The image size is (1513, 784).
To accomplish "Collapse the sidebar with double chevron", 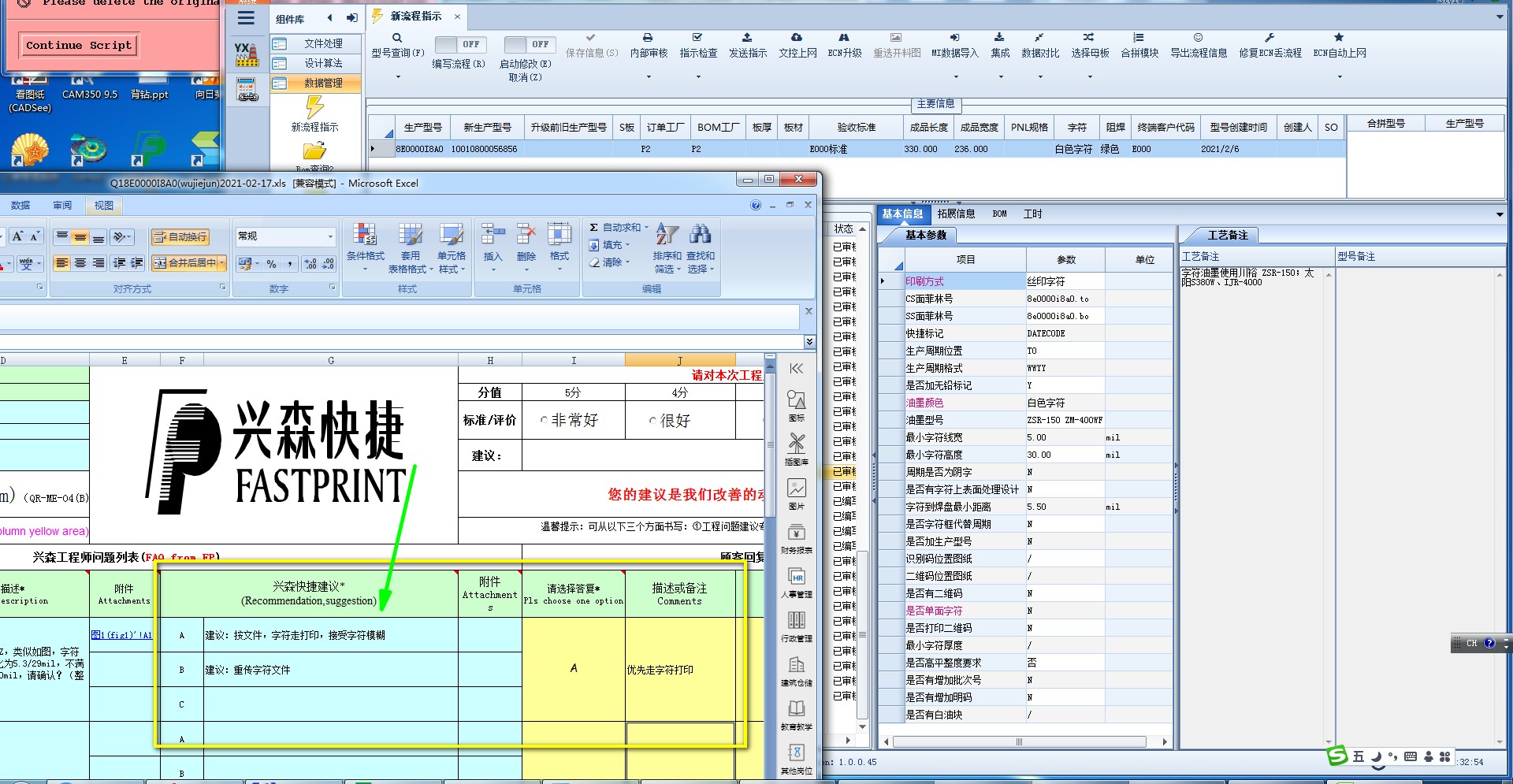I will 797,368.
